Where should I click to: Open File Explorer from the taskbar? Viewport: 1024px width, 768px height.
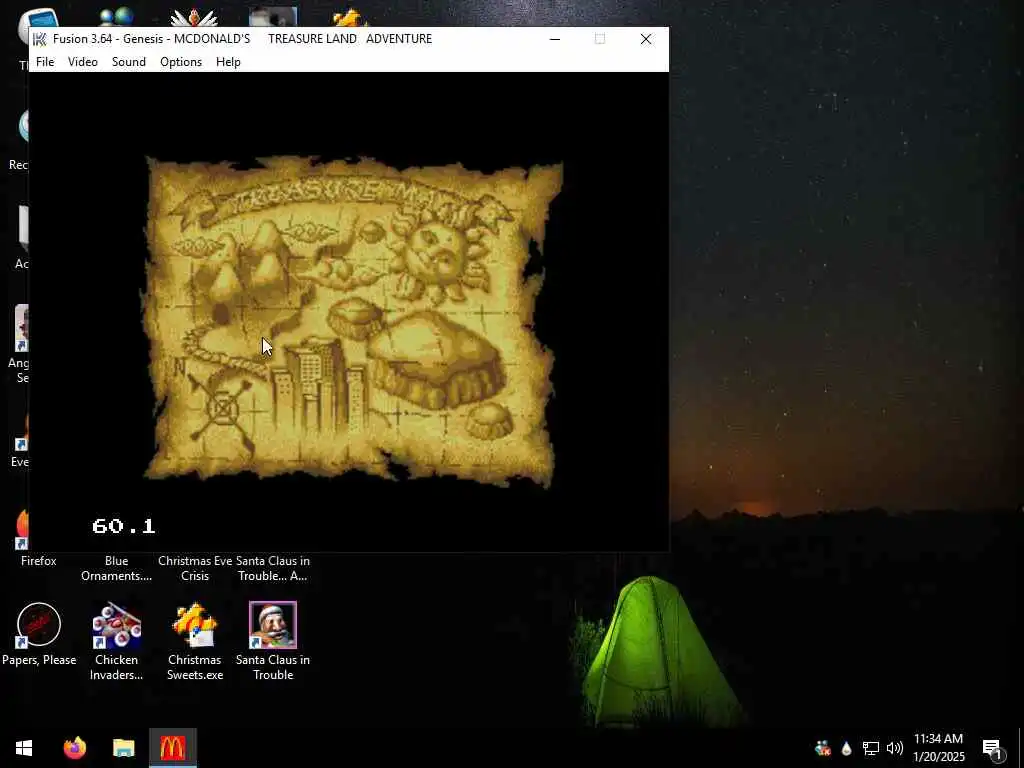pos(123,748)
